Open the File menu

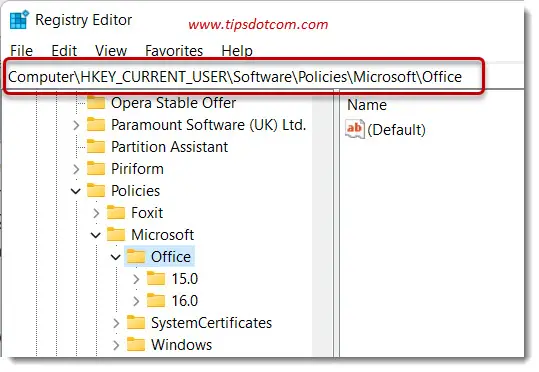(21, 51)
